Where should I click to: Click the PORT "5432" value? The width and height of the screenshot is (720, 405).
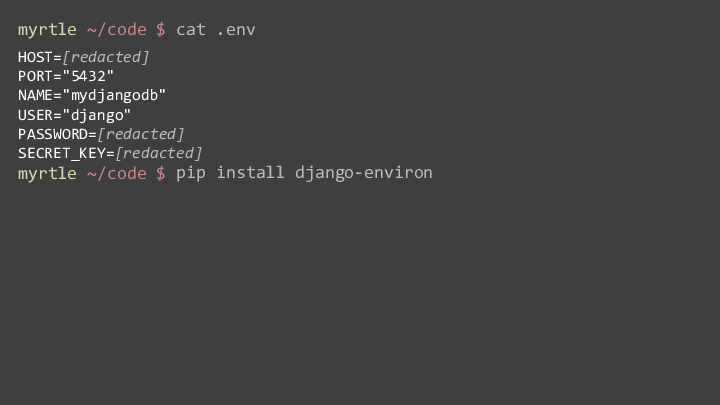tap(88, 76)
